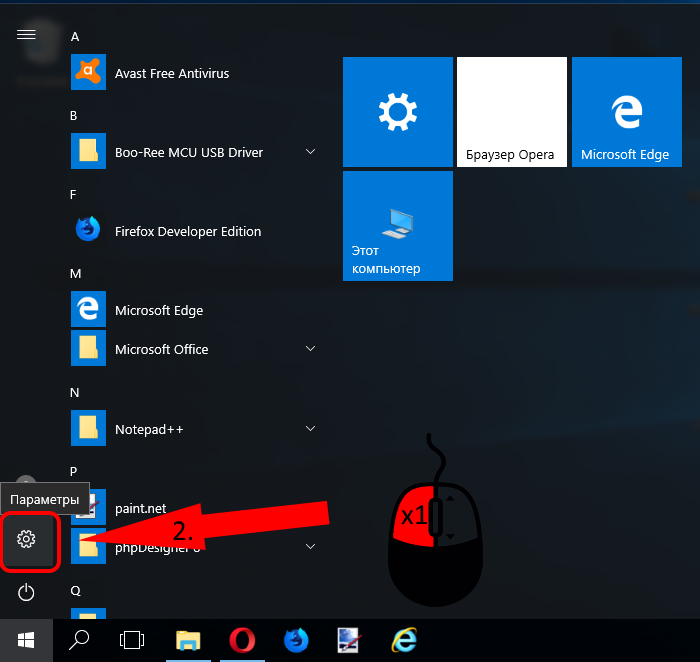The height and width of the screenshot is (662, 700).
Task: Open File Explorer from the taskbar
Action: (188, 639)
